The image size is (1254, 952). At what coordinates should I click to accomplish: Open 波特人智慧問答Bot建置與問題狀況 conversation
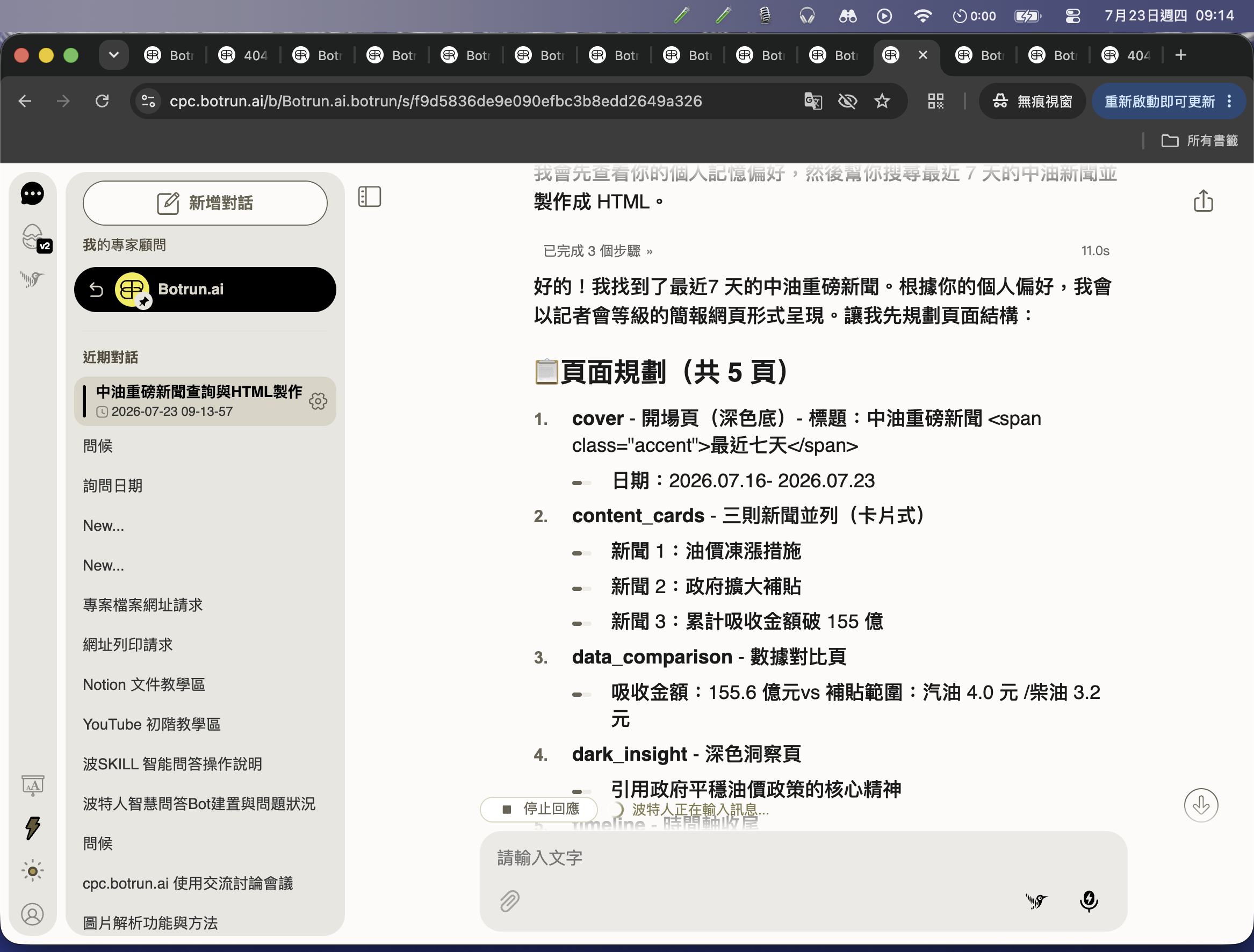click(199, 803)
